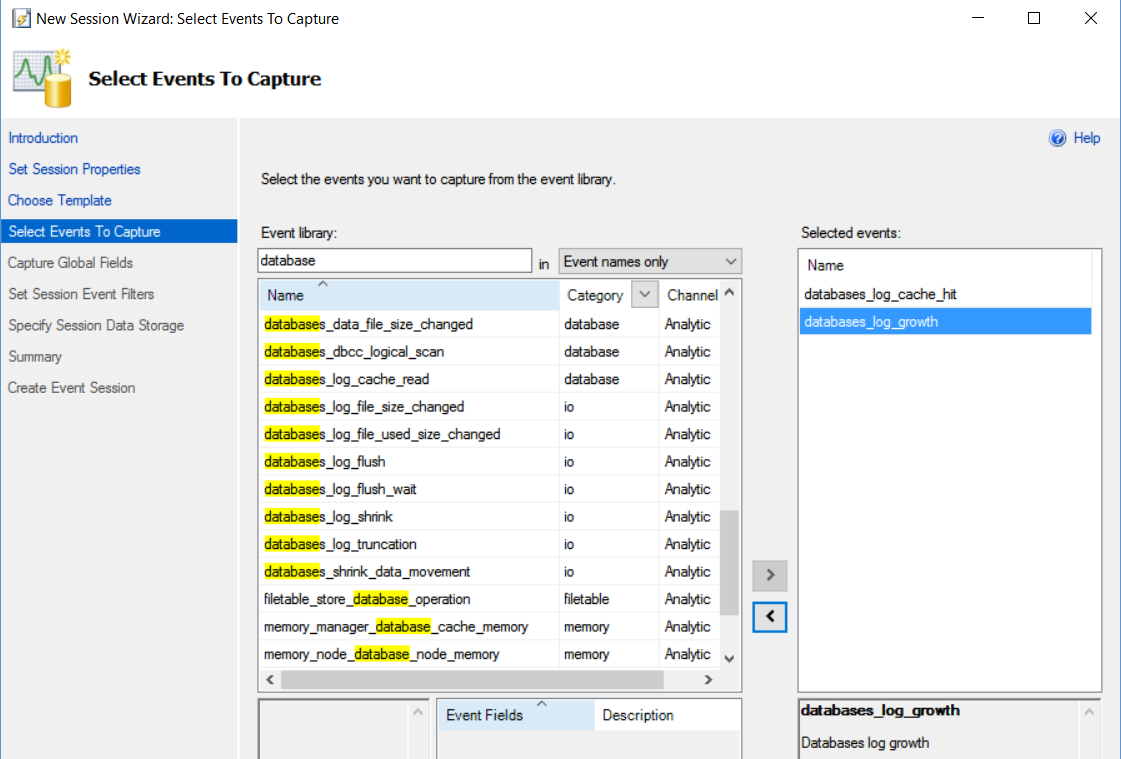Go to Introduction wizard page
This screenshot has height=759, width=1121.
pyautogui.click(x=43, y=138)
